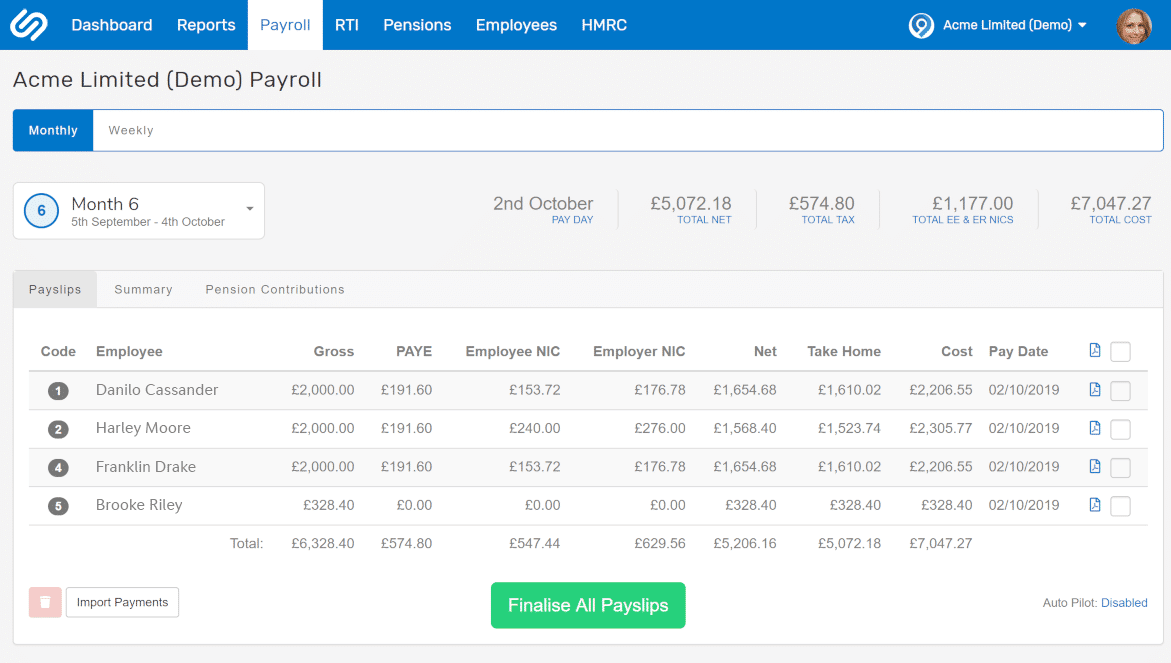Tick the checkbox for Franklin Drake
Image resolution: width=1171 pixels, height=663 pixels.
(1120, 468)
